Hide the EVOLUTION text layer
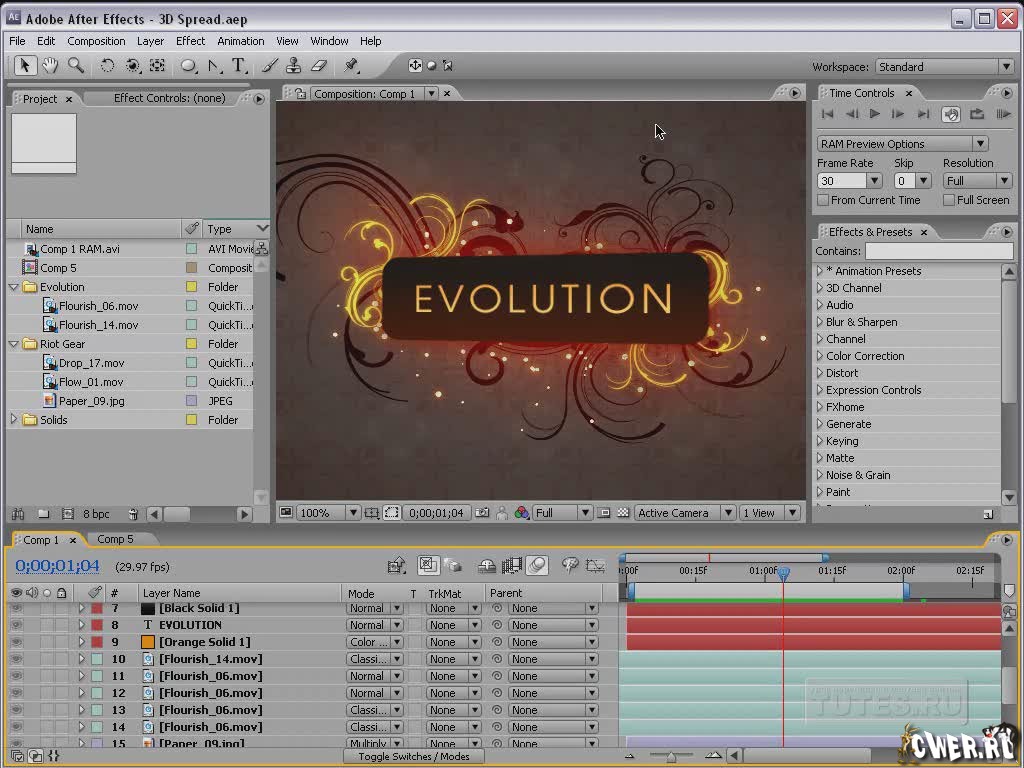Viewport: 1024px width, 768px height. 16,625
